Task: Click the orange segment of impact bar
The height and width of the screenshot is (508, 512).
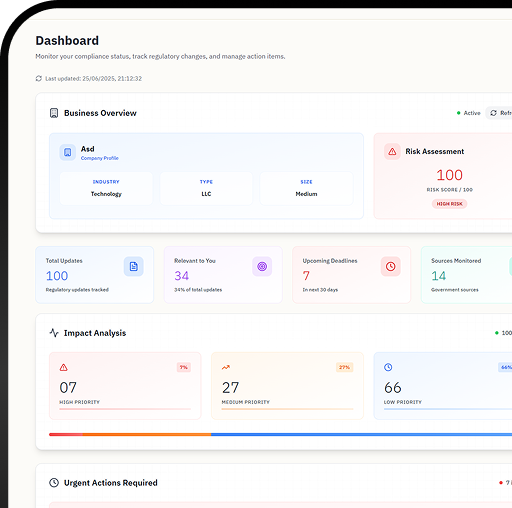Action: (x=147, y=434)
